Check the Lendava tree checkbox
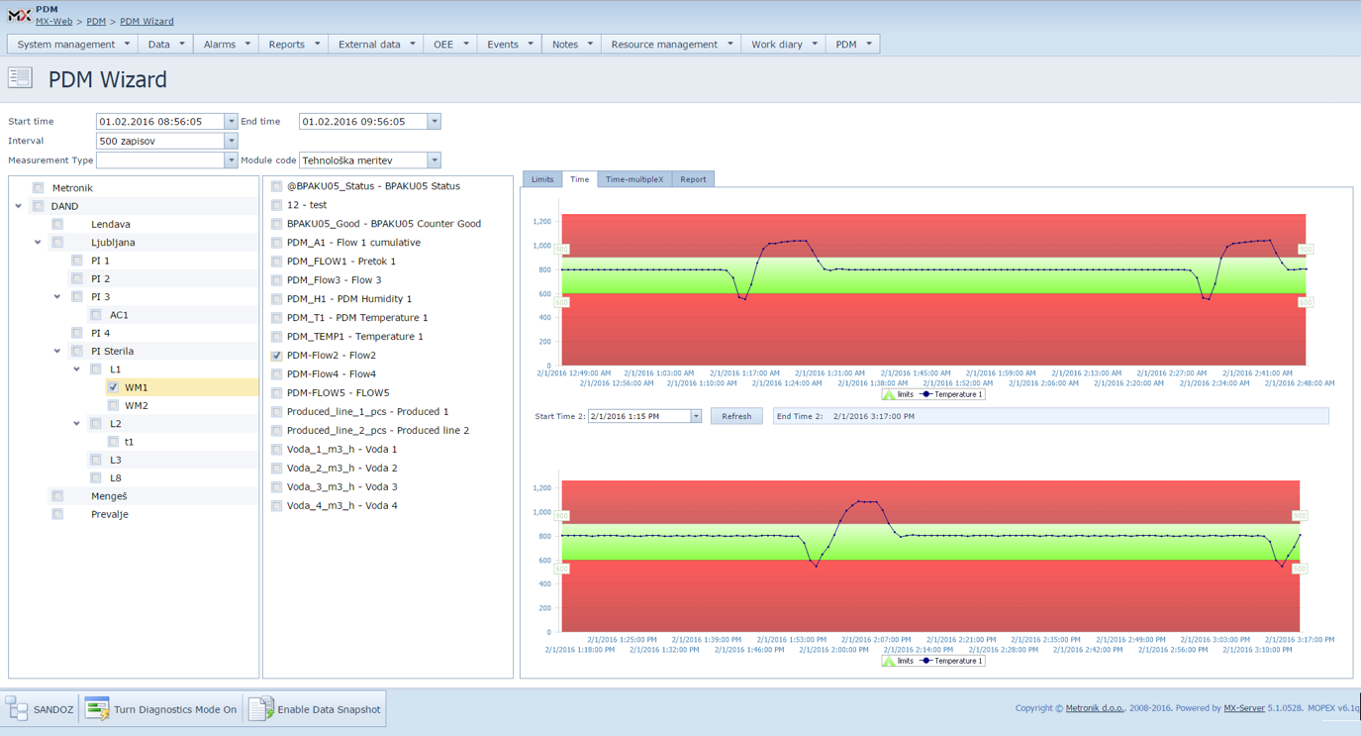This screenshot has height=736, width=1361. coord(58,224)
